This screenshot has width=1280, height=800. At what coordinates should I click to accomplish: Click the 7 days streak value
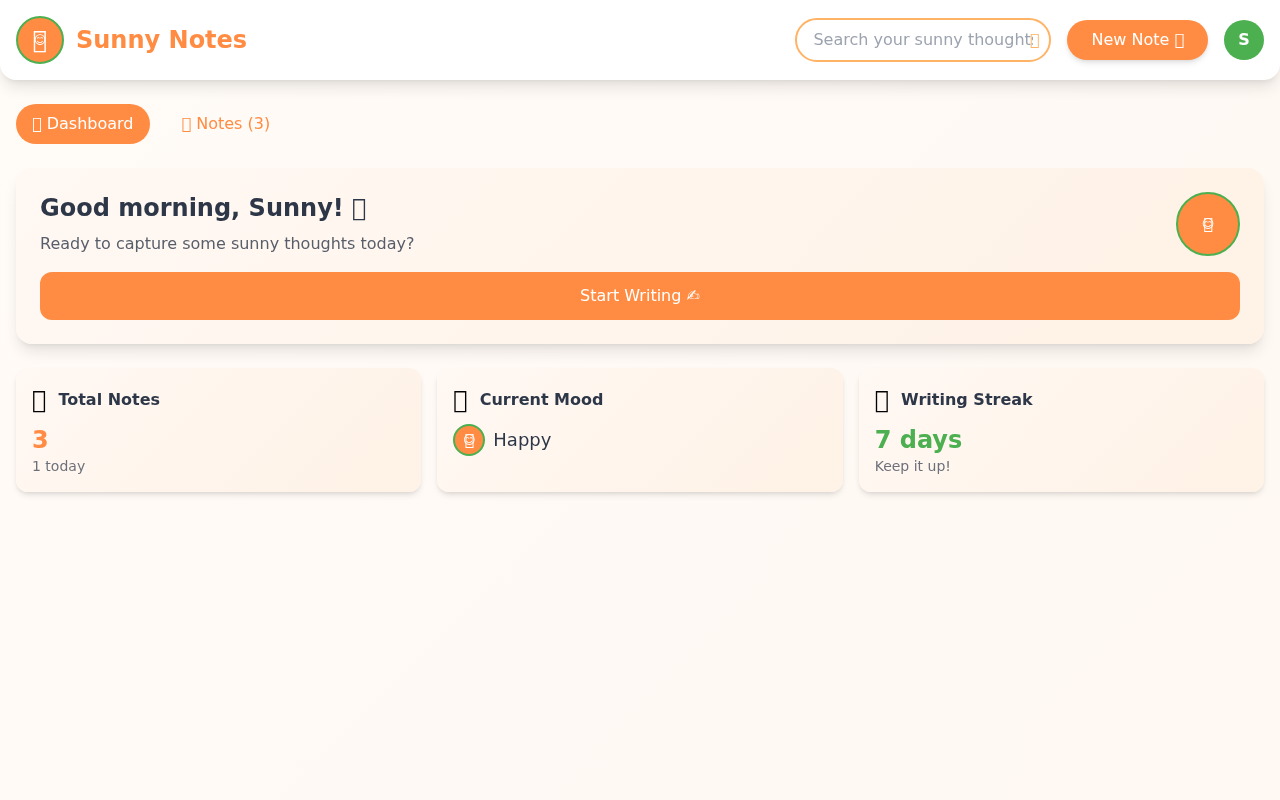click(x=918, y=440)
